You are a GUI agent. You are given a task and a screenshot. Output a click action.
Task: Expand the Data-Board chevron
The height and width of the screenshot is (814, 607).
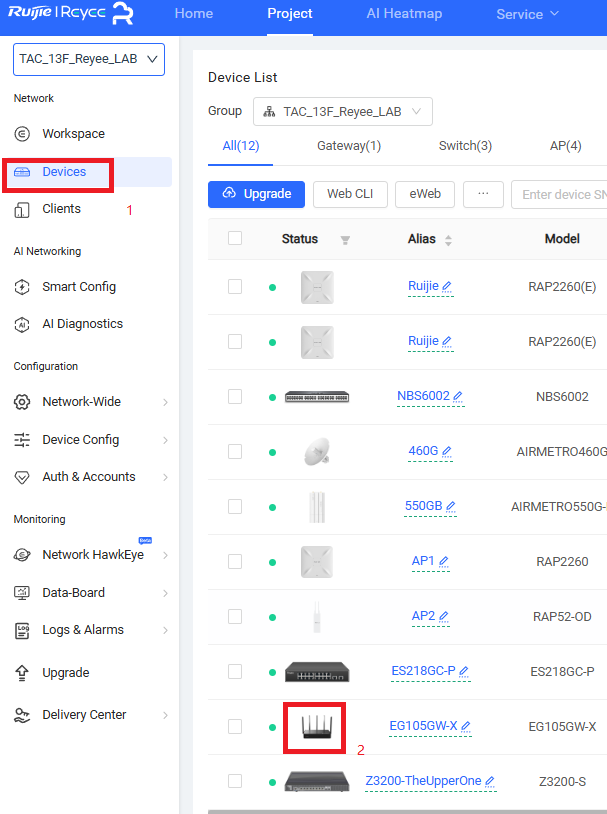pyautogui.click(x=165, y=593)
